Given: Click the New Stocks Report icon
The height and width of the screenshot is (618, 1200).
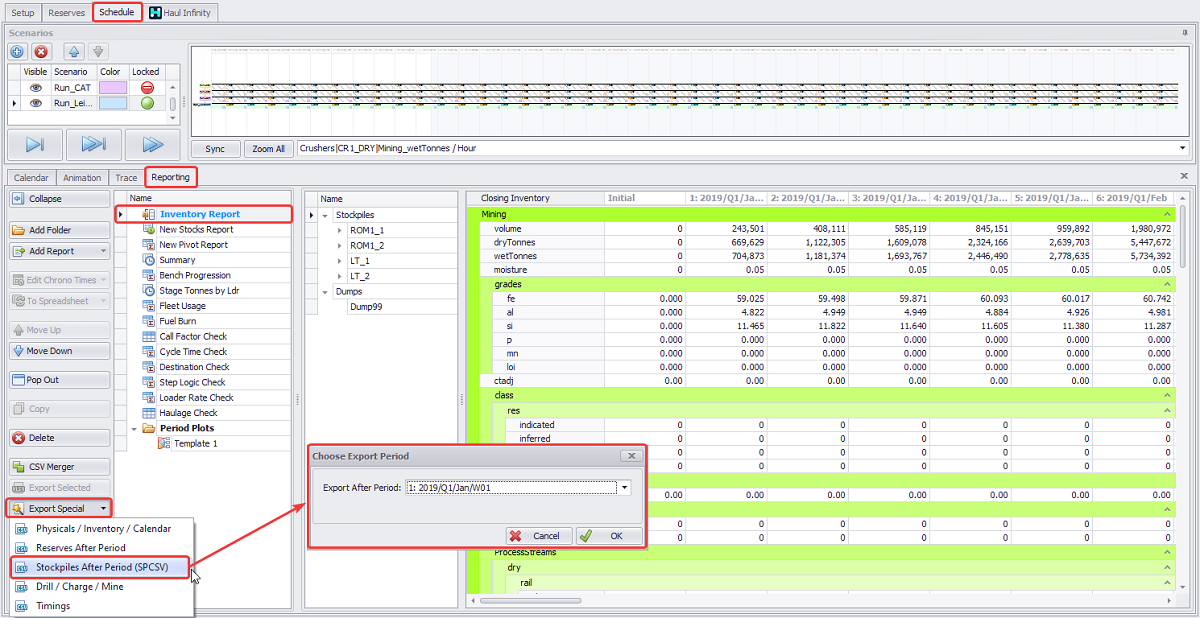Looking at the screenshot, I should click(x=148, y=229).
